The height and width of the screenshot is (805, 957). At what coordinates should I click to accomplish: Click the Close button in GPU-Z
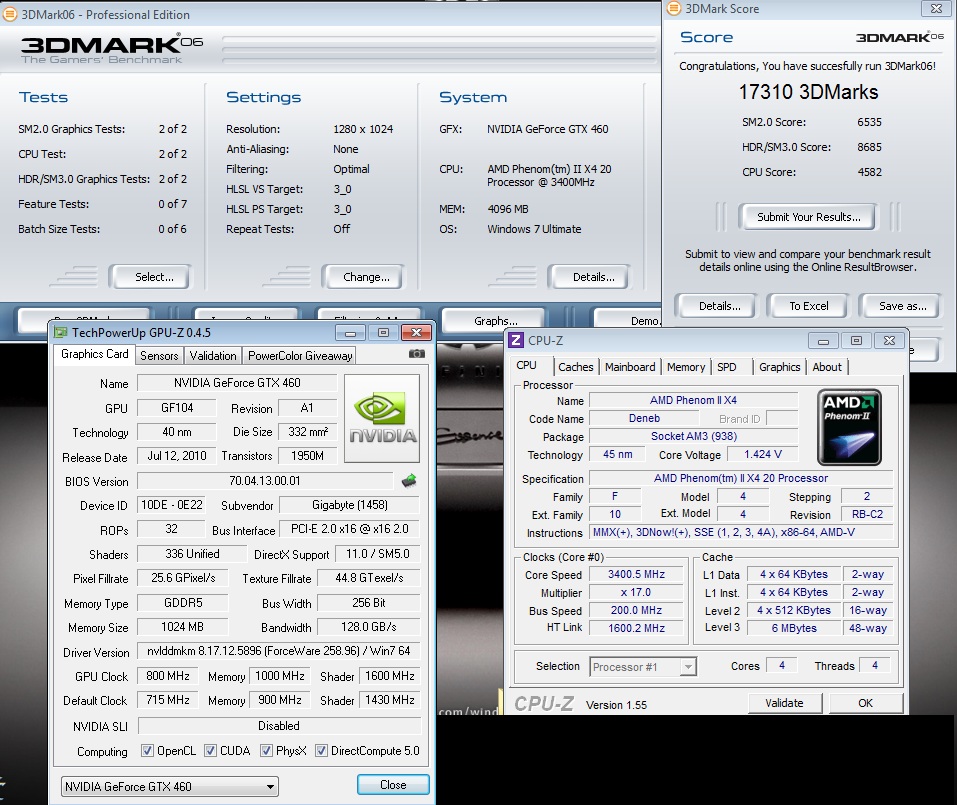click(393, 785)
